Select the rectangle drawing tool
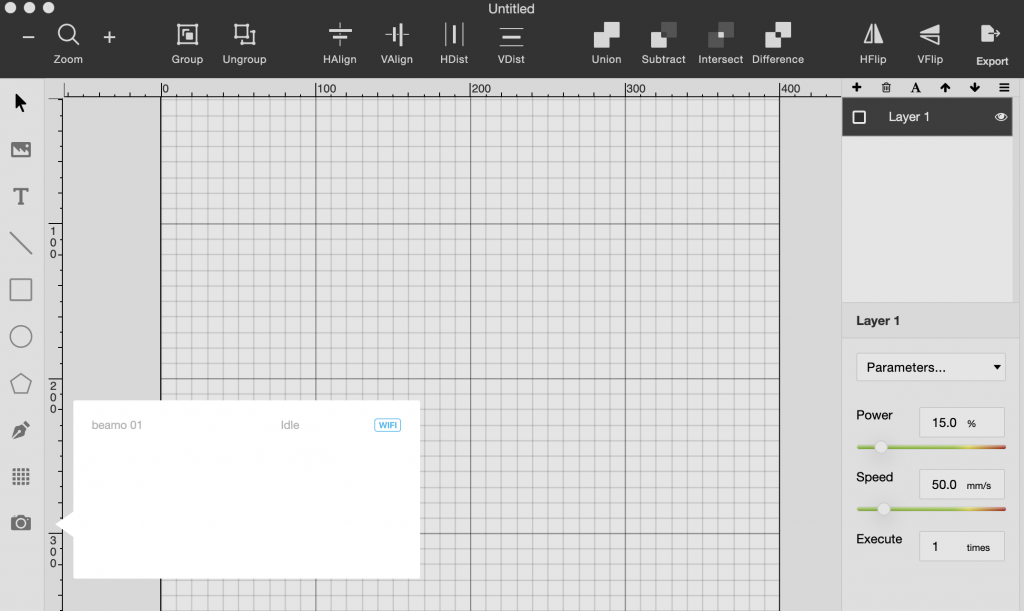This screenshot has width=1024, height=611. pos(20,289)
